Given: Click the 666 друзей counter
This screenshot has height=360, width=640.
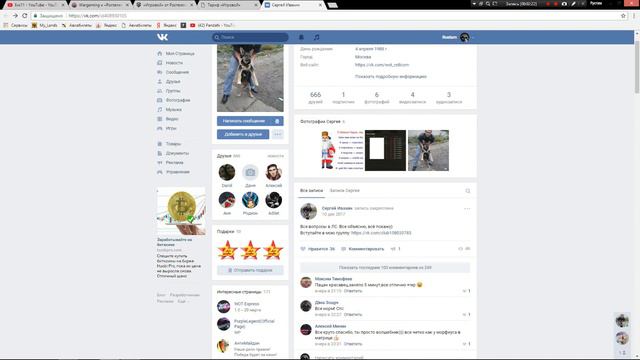Looking at the screenshot, I should [x=316, y=98].
